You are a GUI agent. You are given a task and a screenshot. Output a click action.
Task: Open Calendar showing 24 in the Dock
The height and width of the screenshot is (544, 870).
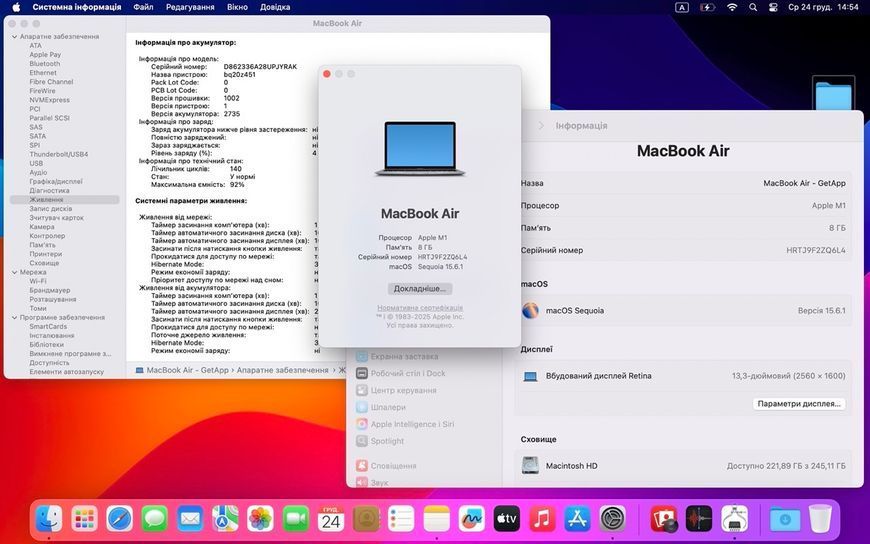(331, 520)
